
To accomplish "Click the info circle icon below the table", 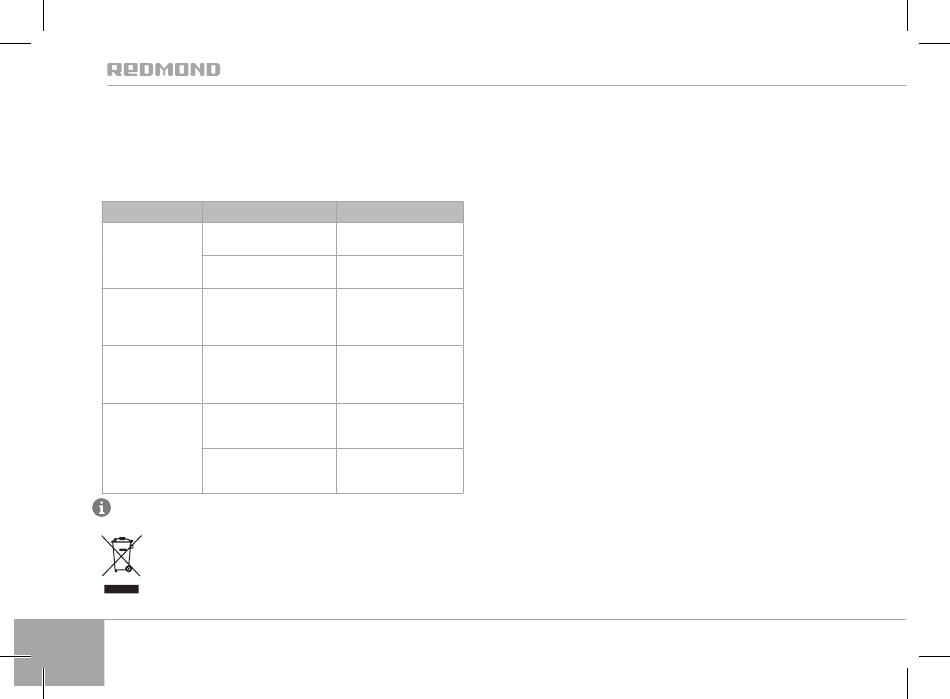I will pos(101,508).
